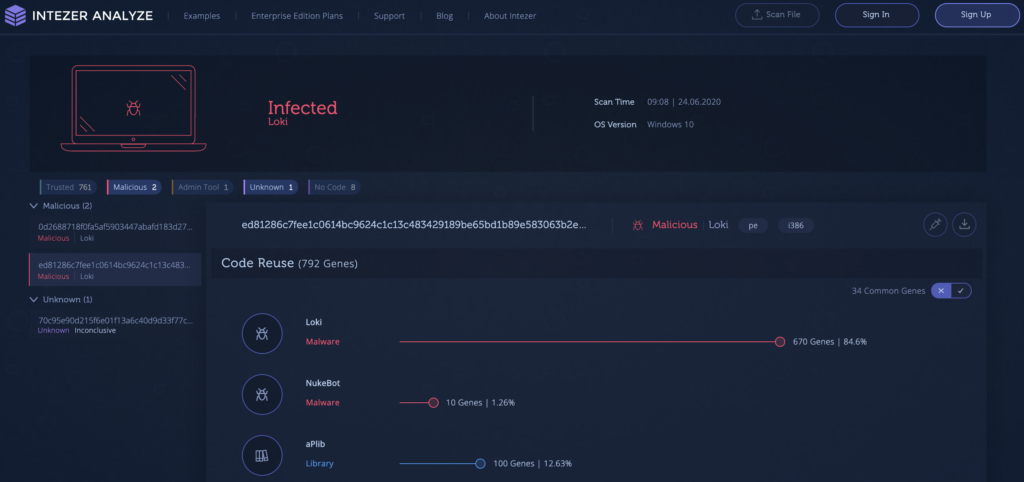1024x482 pixels.
Task: Switch Common Genes toggle to X side
Action: (940, 291)
